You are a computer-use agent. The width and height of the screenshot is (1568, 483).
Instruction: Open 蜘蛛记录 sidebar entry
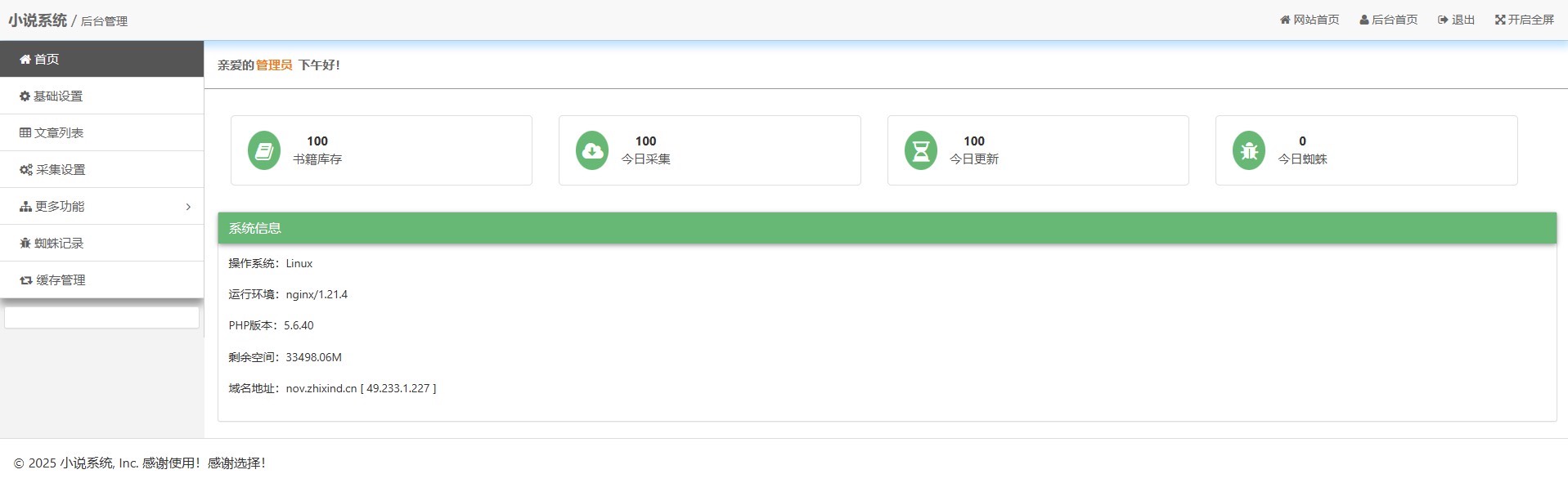(x=101, y=244)
